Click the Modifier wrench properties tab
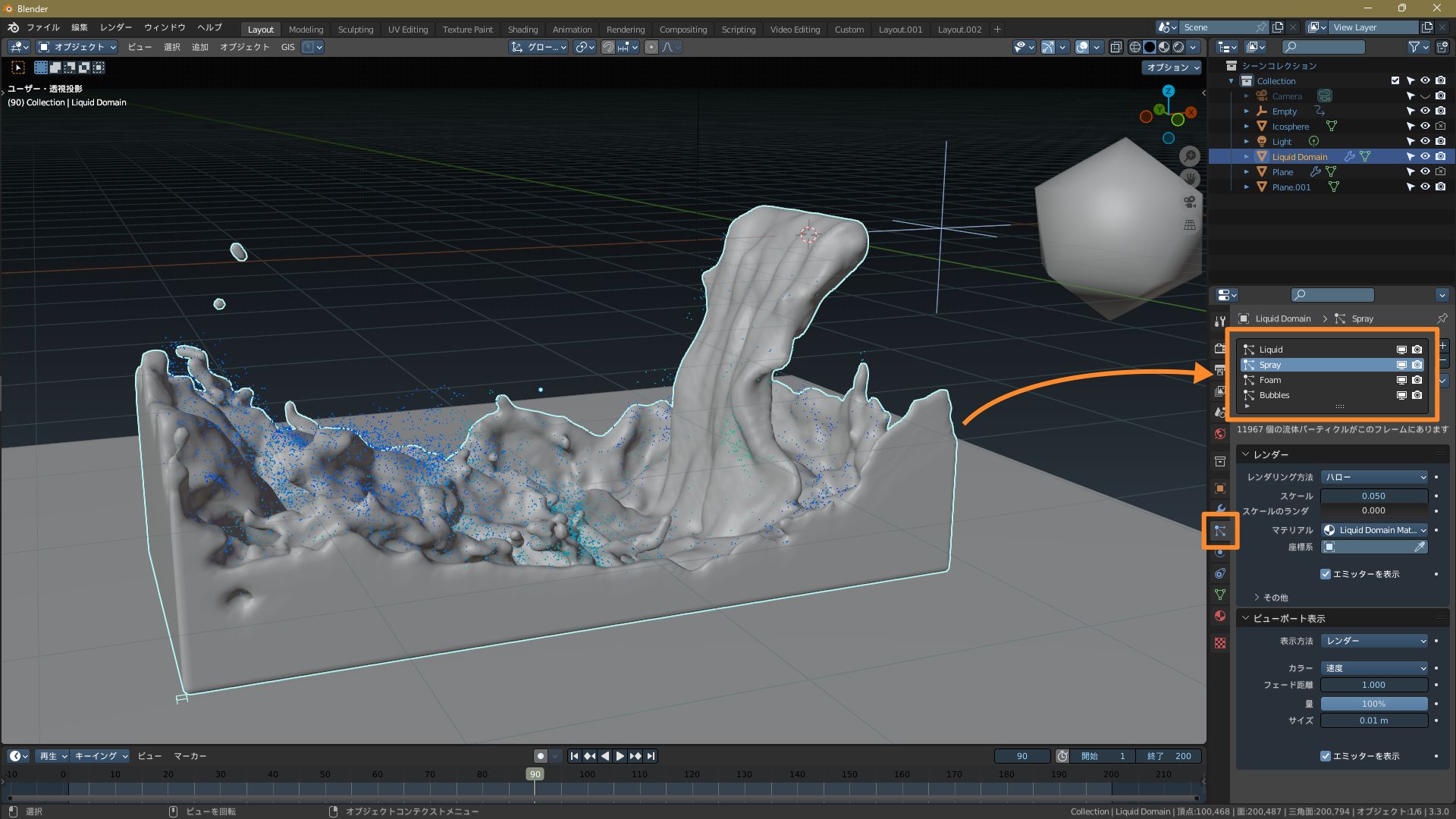Screen dimensions: 1456x819 (x=1219, y=509)
